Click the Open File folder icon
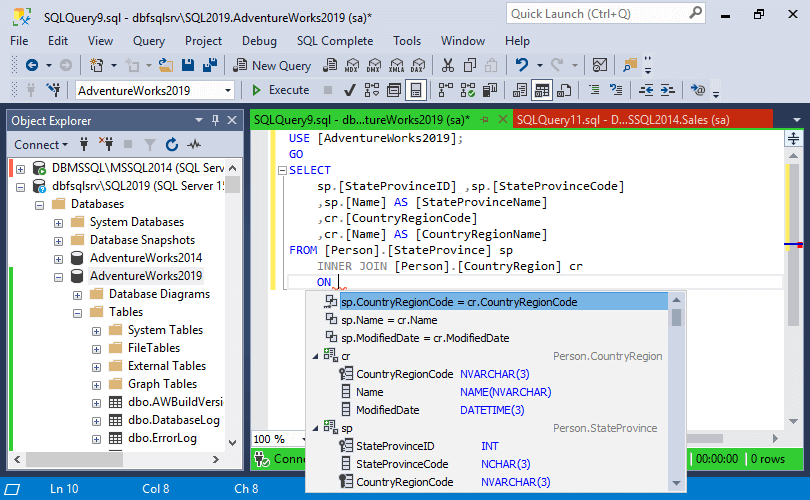 point(165,65)
